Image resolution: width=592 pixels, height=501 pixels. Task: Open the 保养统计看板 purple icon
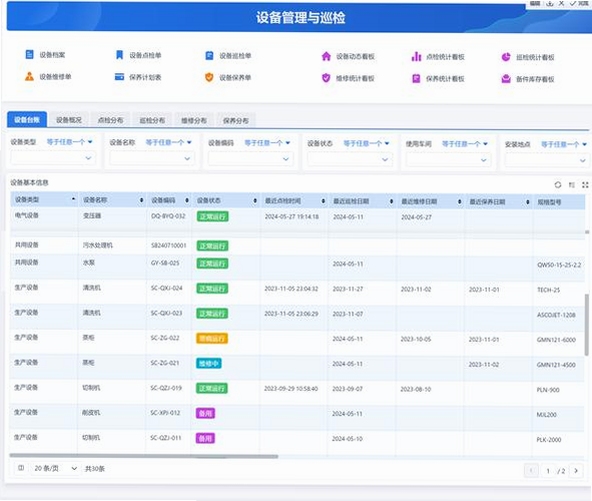tap(416, 79)
